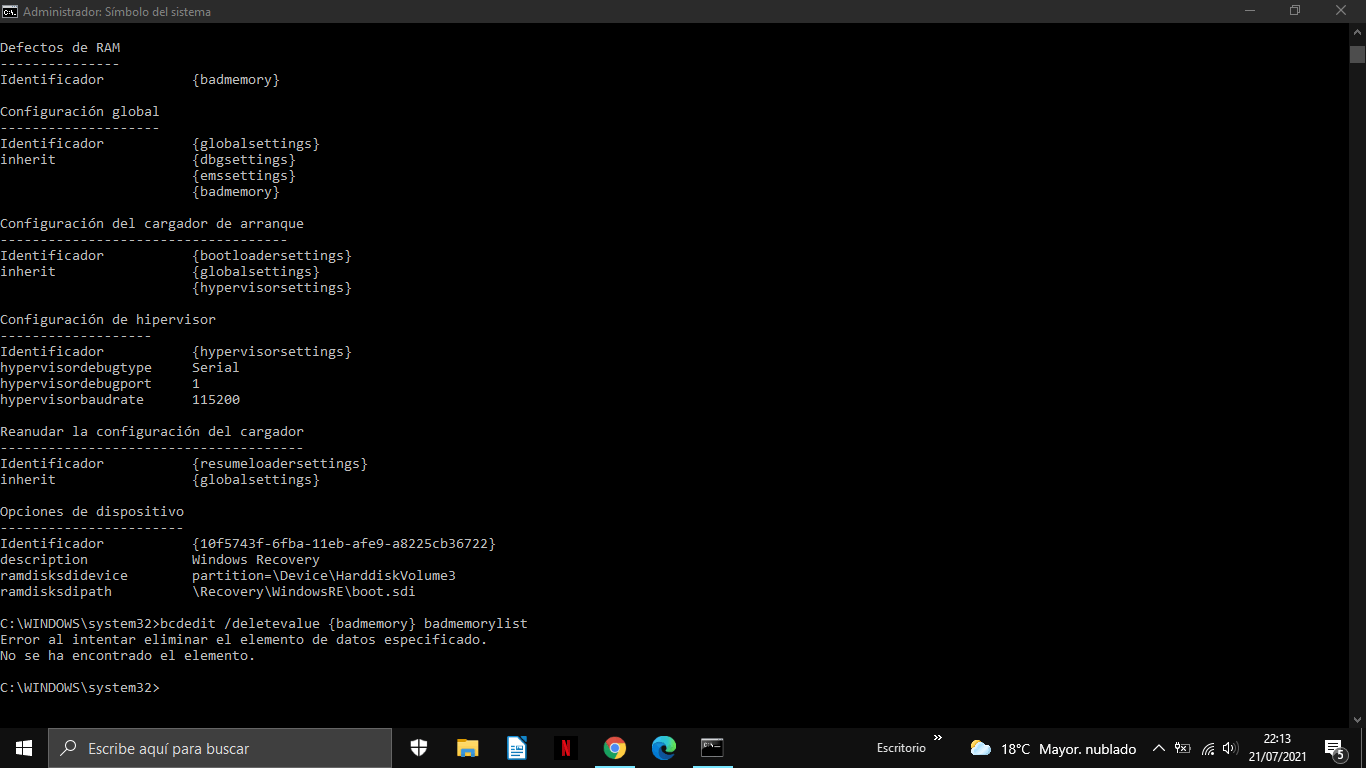The width and height of the screenshot is (1366, 768).
Task: Click the console scrollbar down arrow
Action: tap(1357, 719)
